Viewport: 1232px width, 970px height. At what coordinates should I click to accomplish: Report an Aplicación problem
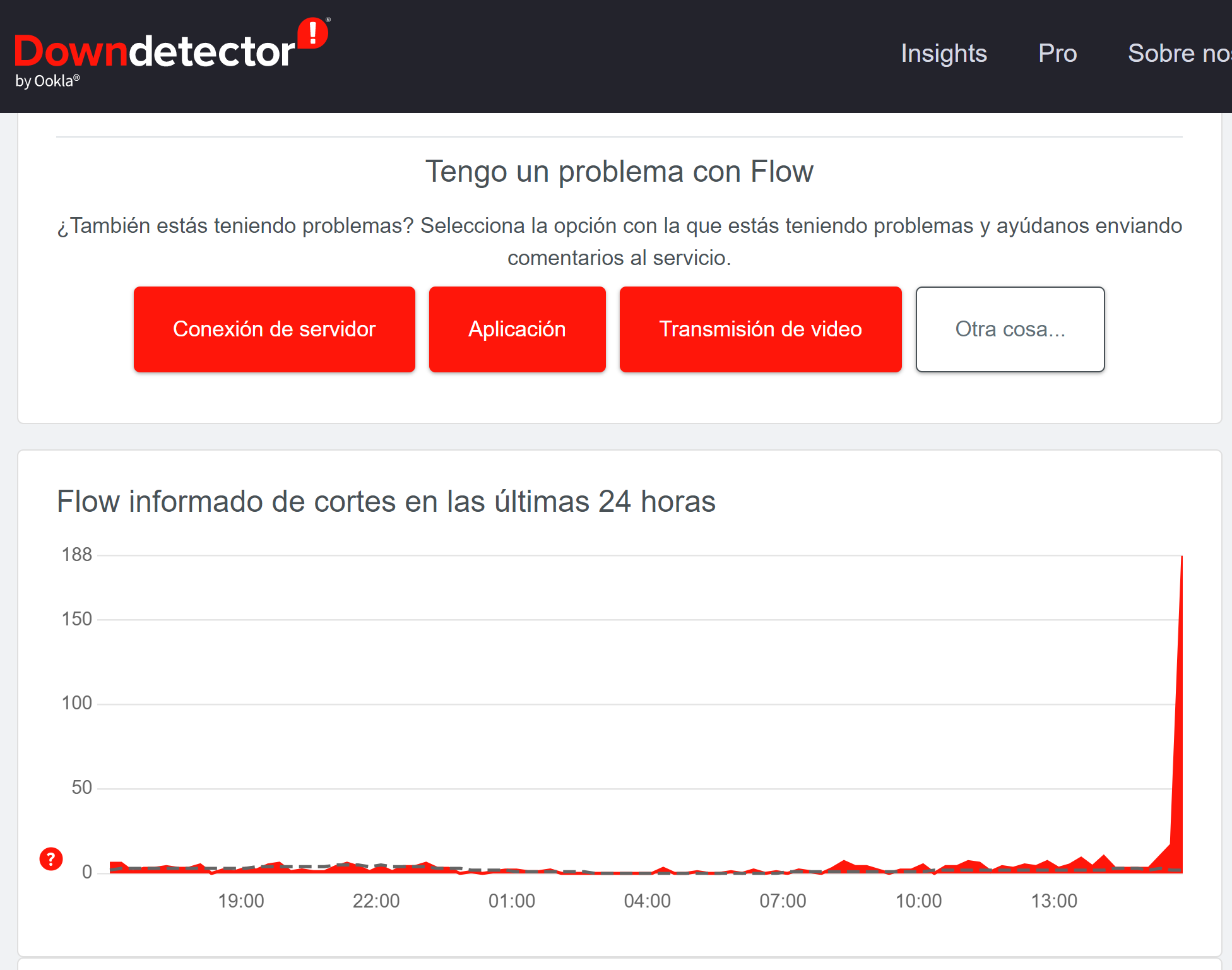518,329
